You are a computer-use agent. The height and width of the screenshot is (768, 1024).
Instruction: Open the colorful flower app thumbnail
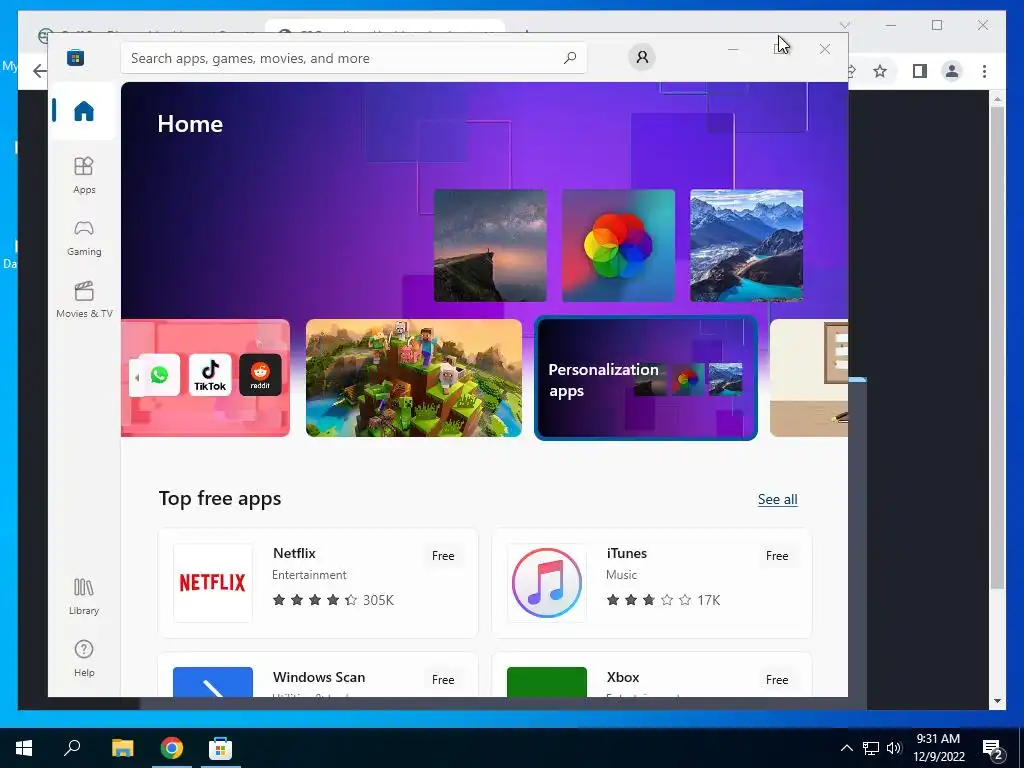point(618,246)
